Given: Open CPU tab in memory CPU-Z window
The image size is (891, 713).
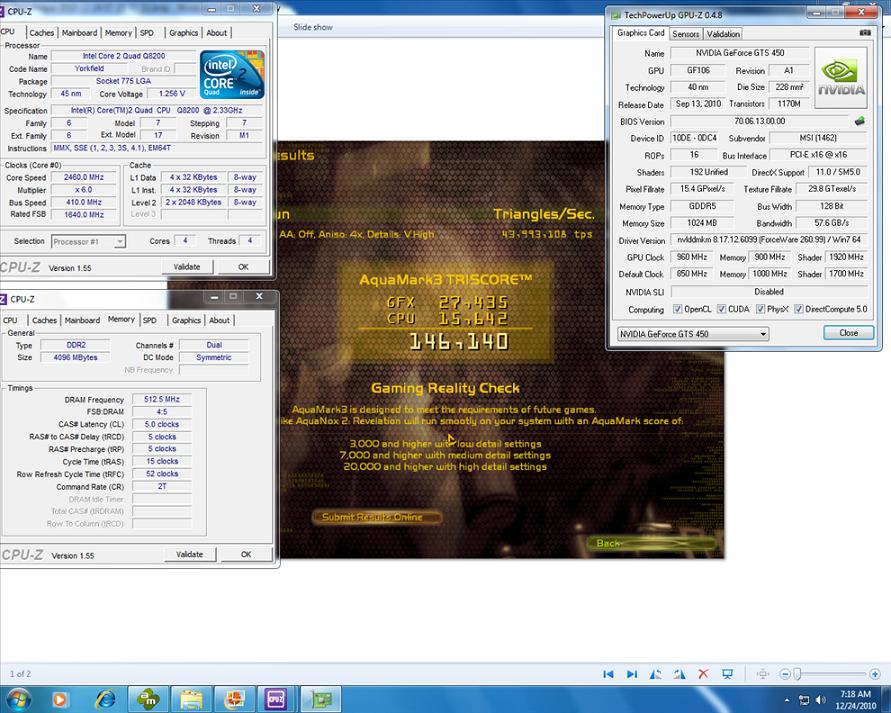Looking at the screenshot, I should (11, 320).
